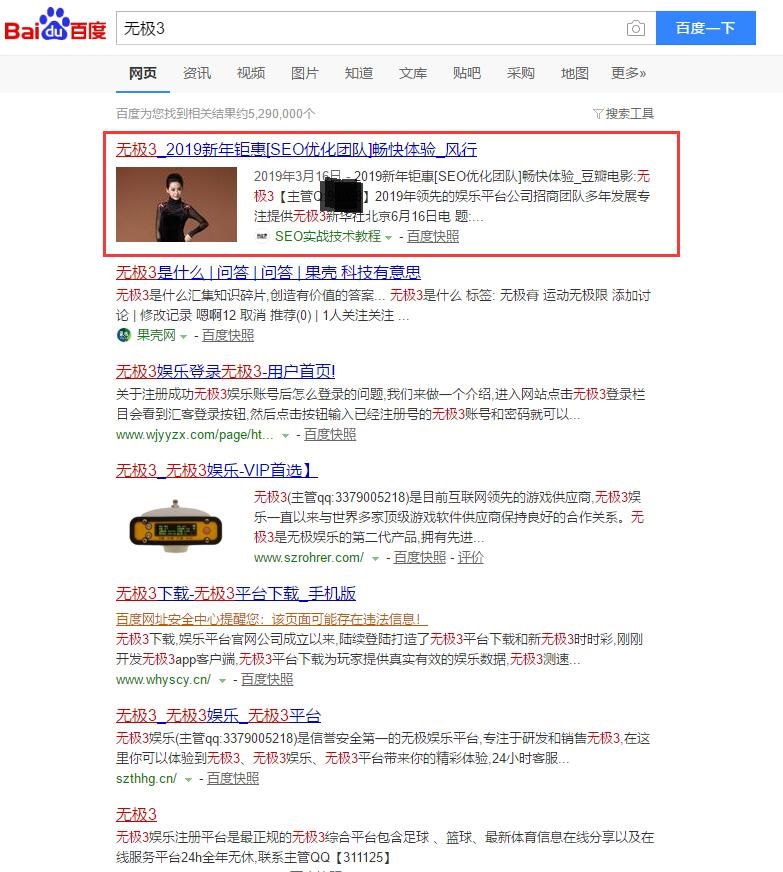Open 百度快照 beside www.whyscy.cn
783x872 pixels.
click(267, 679)
